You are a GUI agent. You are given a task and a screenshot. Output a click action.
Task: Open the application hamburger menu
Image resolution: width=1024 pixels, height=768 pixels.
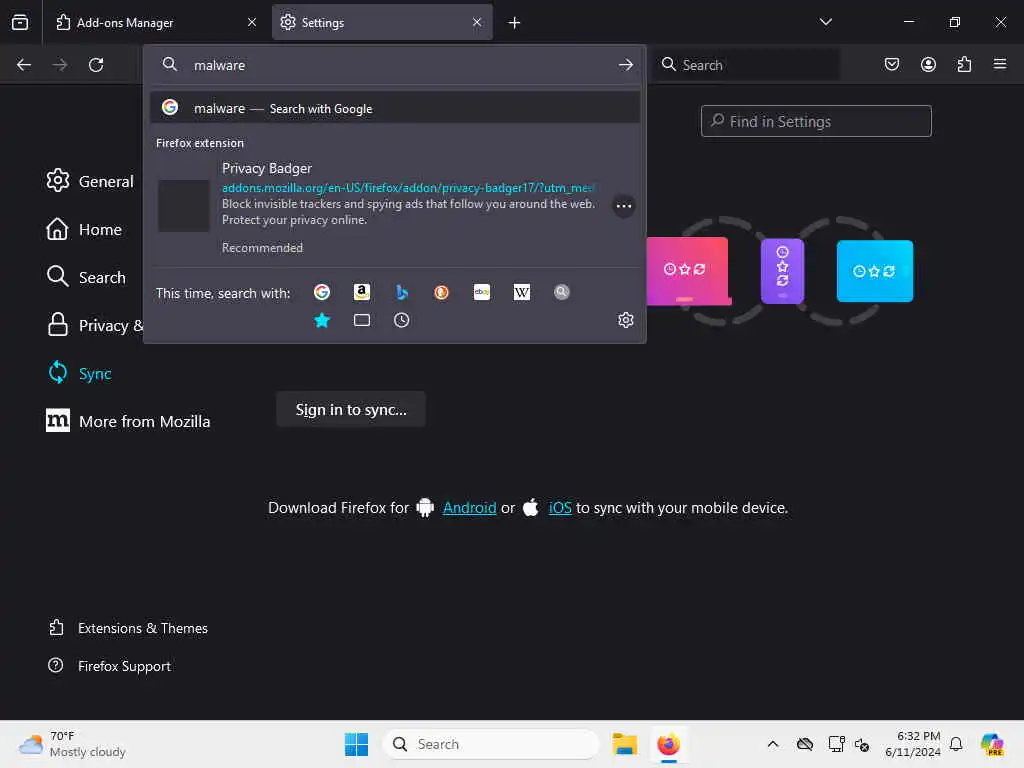pos(999,64)
